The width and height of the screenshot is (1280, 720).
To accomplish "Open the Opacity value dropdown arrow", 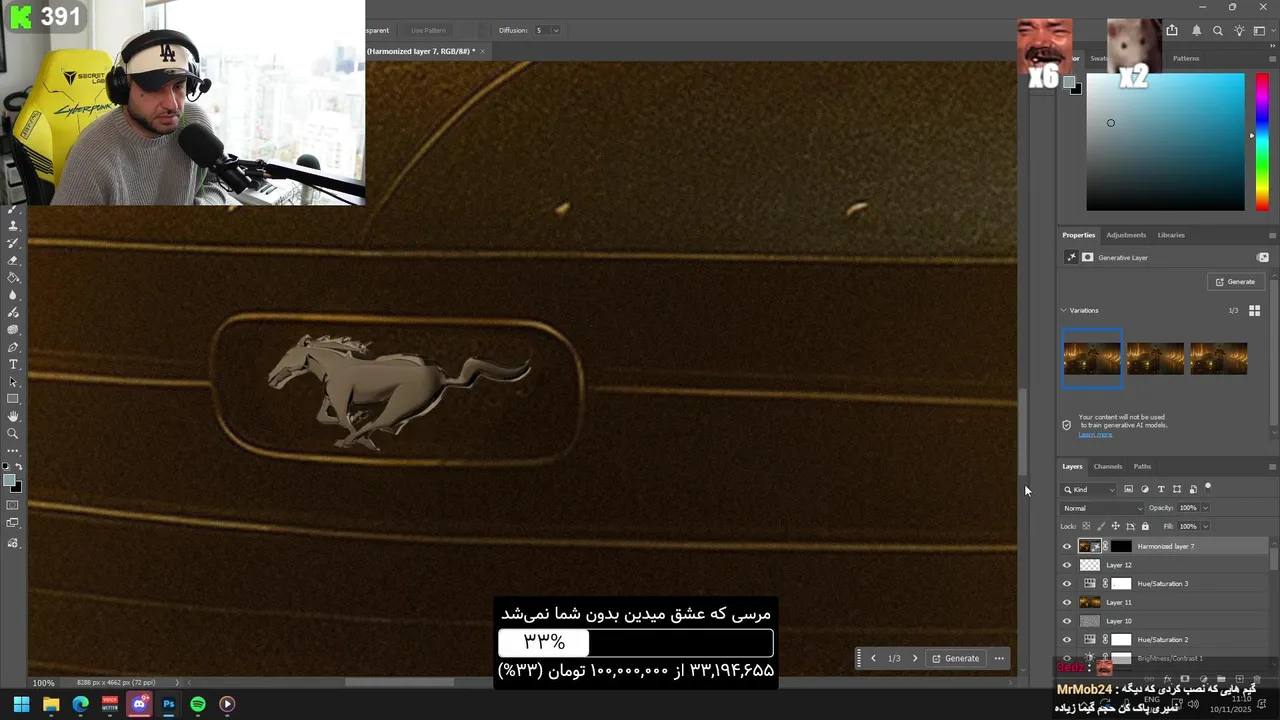I will click(x=1205, y=508).
